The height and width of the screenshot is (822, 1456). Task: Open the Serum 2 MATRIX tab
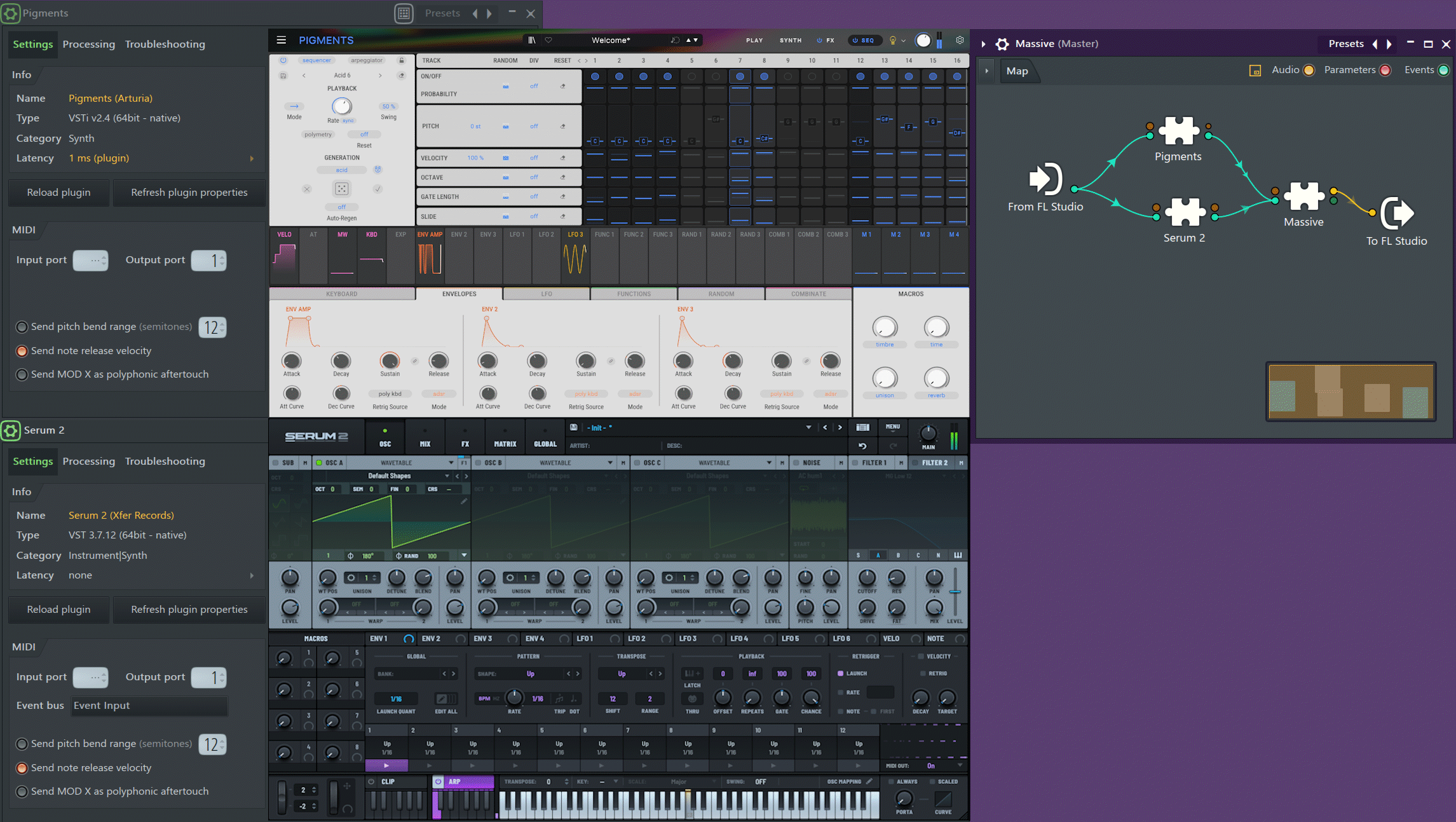tap(505, 438)
